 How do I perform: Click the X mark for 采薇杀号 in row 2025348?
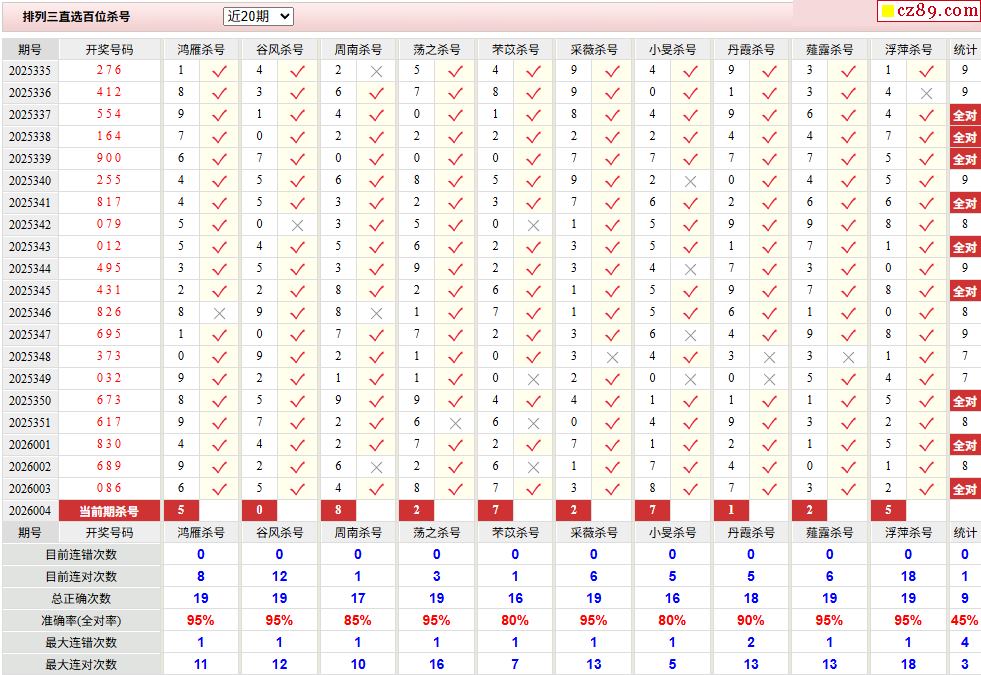coord(612,357)
